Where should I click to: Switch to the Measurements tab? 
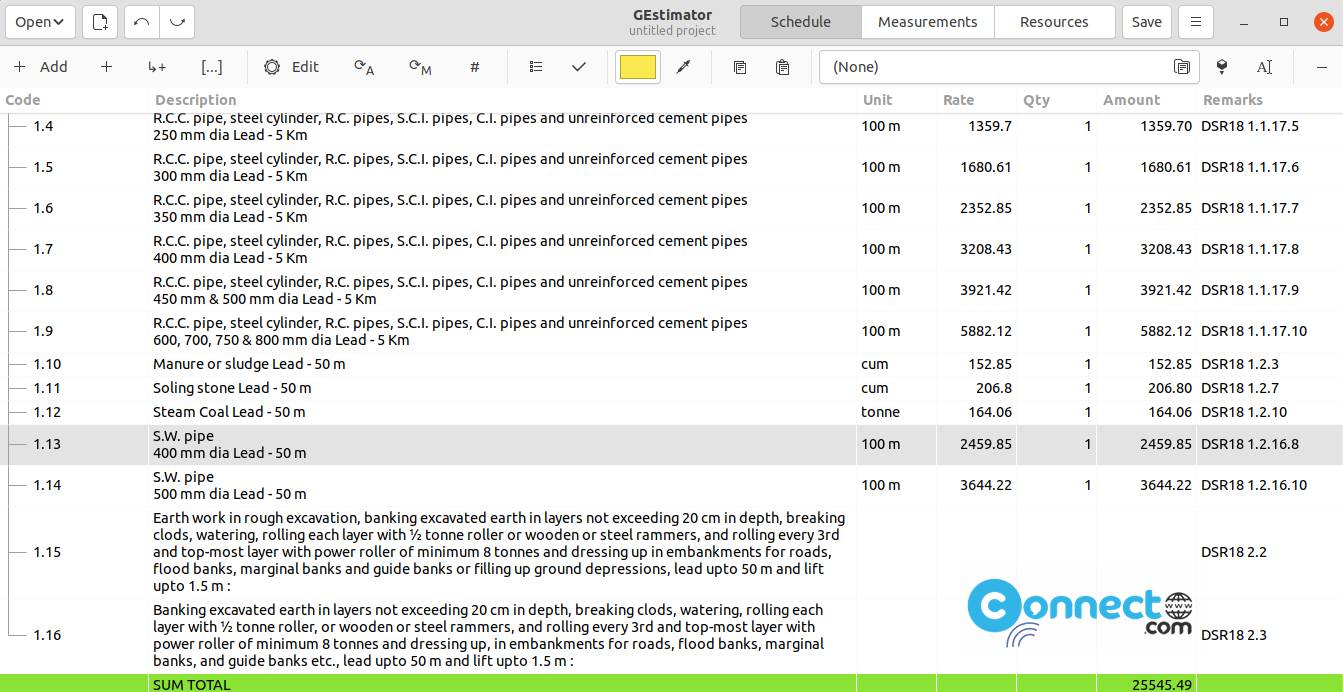(927, 22)
